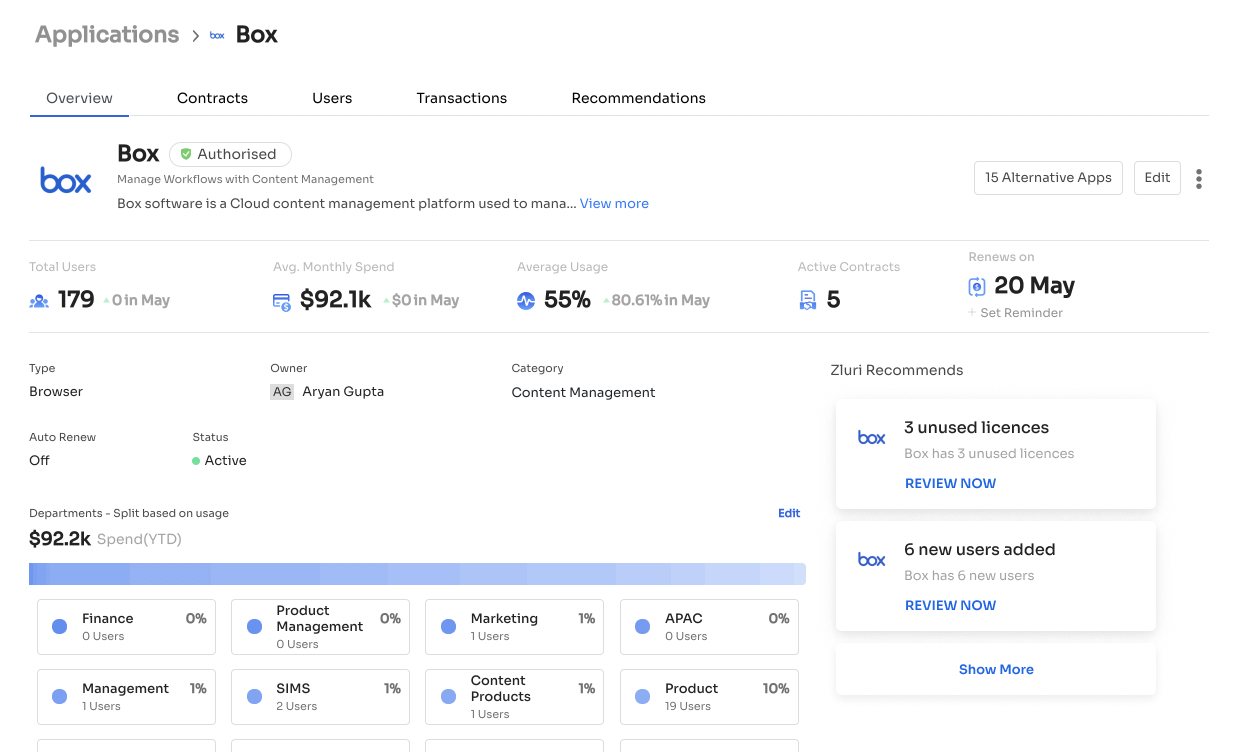Click the Browser type value
Image resolution: width=1239 pixels, height=752 pixels.
56,392
